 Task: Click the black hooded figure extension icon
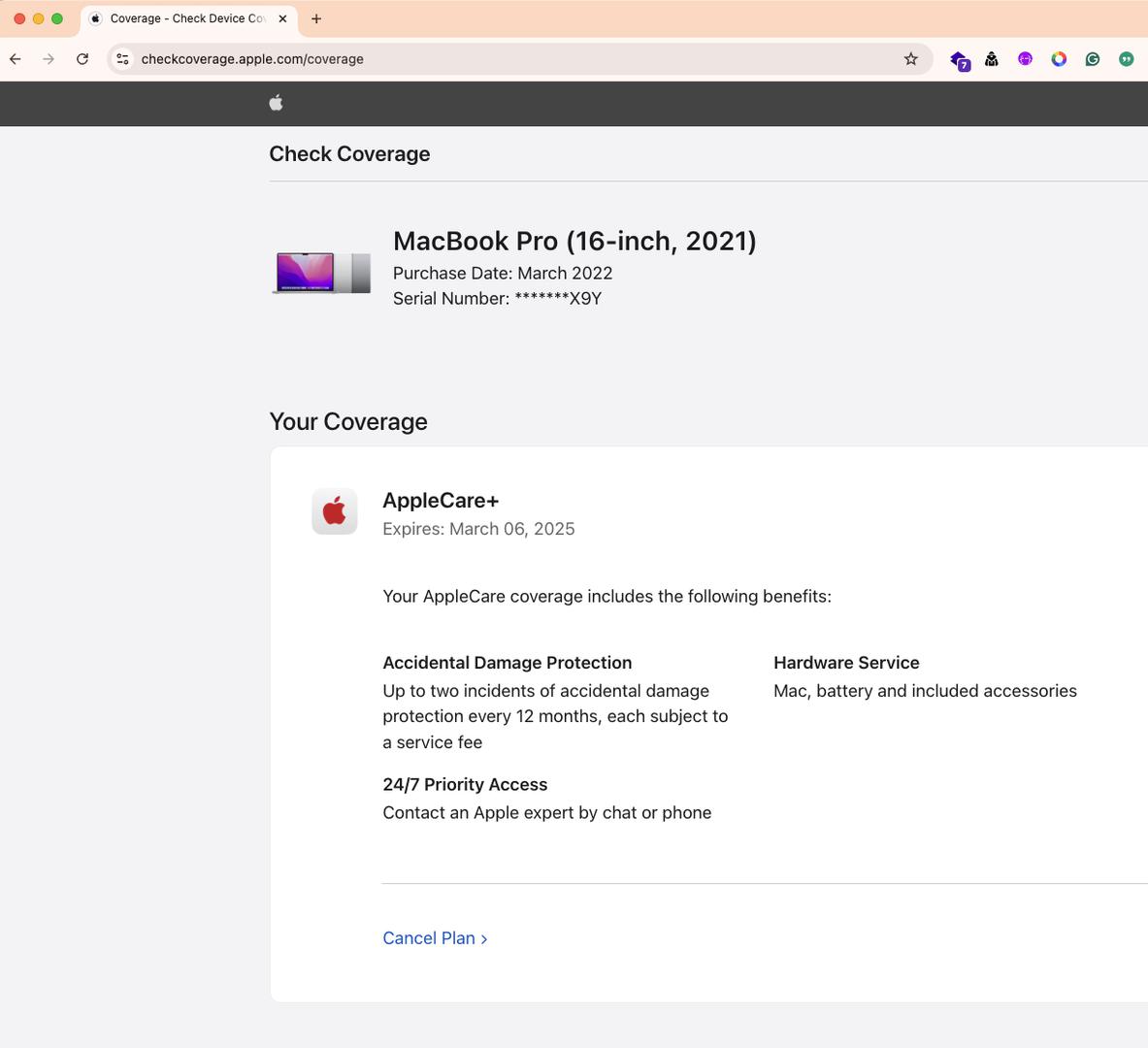tap(991, 59)
